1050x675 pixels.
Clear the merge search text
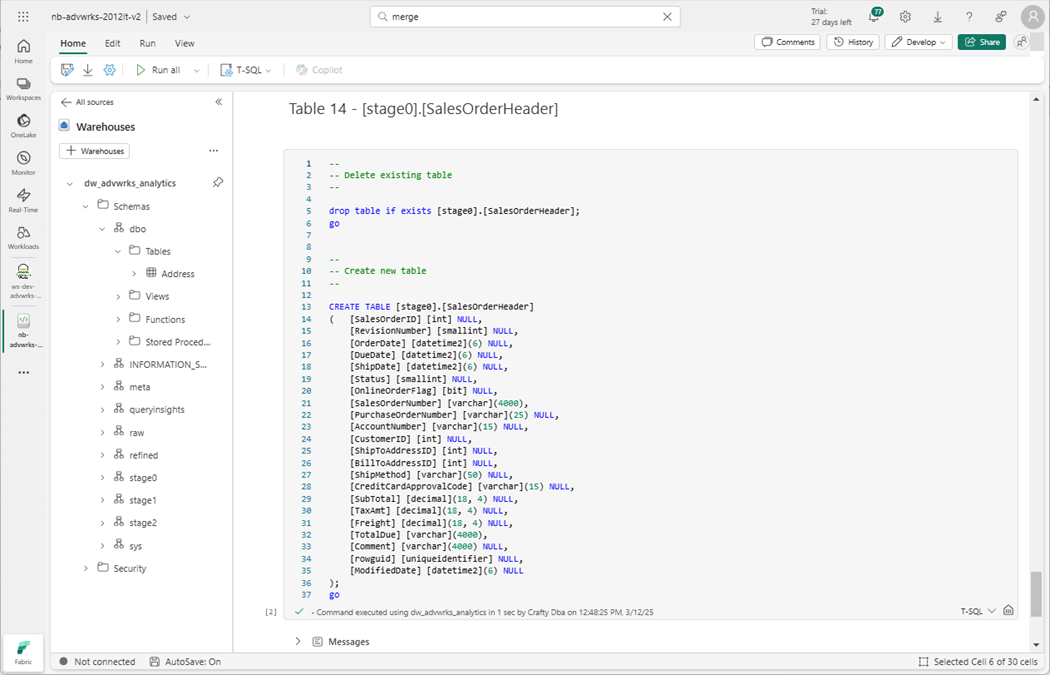point(667,17)
